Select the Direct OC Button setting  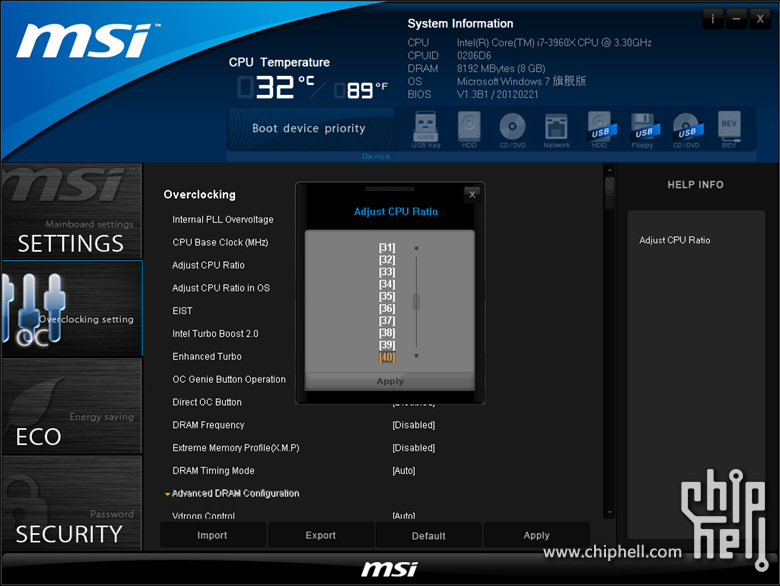[x=206, y=402]
